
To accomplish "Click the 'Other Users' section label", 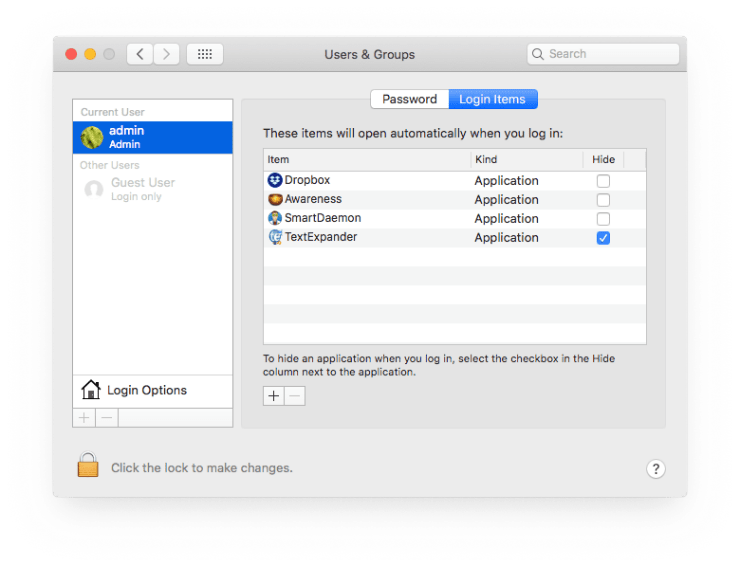I will (109, 165).
